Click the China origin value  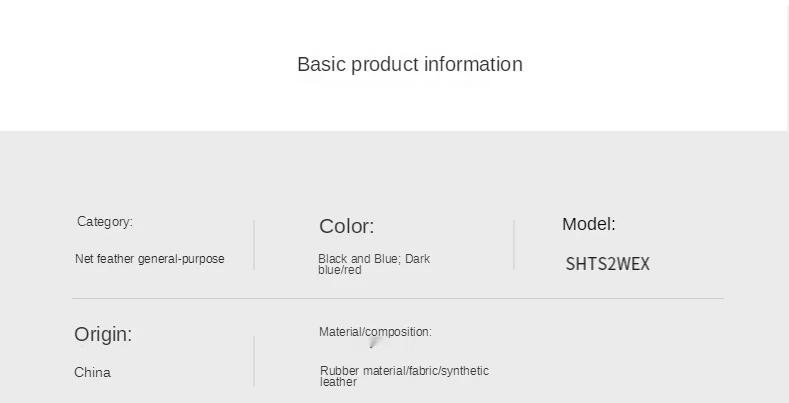point(92,372)
